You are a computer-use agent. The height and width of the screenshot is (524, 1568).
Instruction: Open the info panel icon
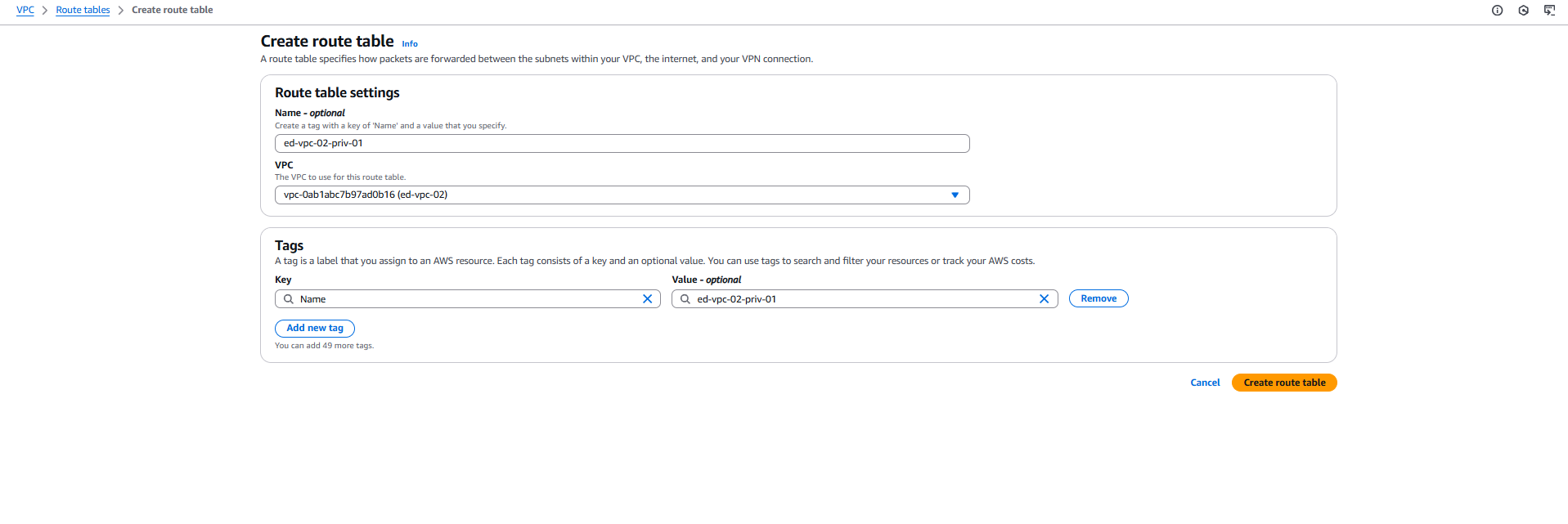click(x=1497, y=11)
